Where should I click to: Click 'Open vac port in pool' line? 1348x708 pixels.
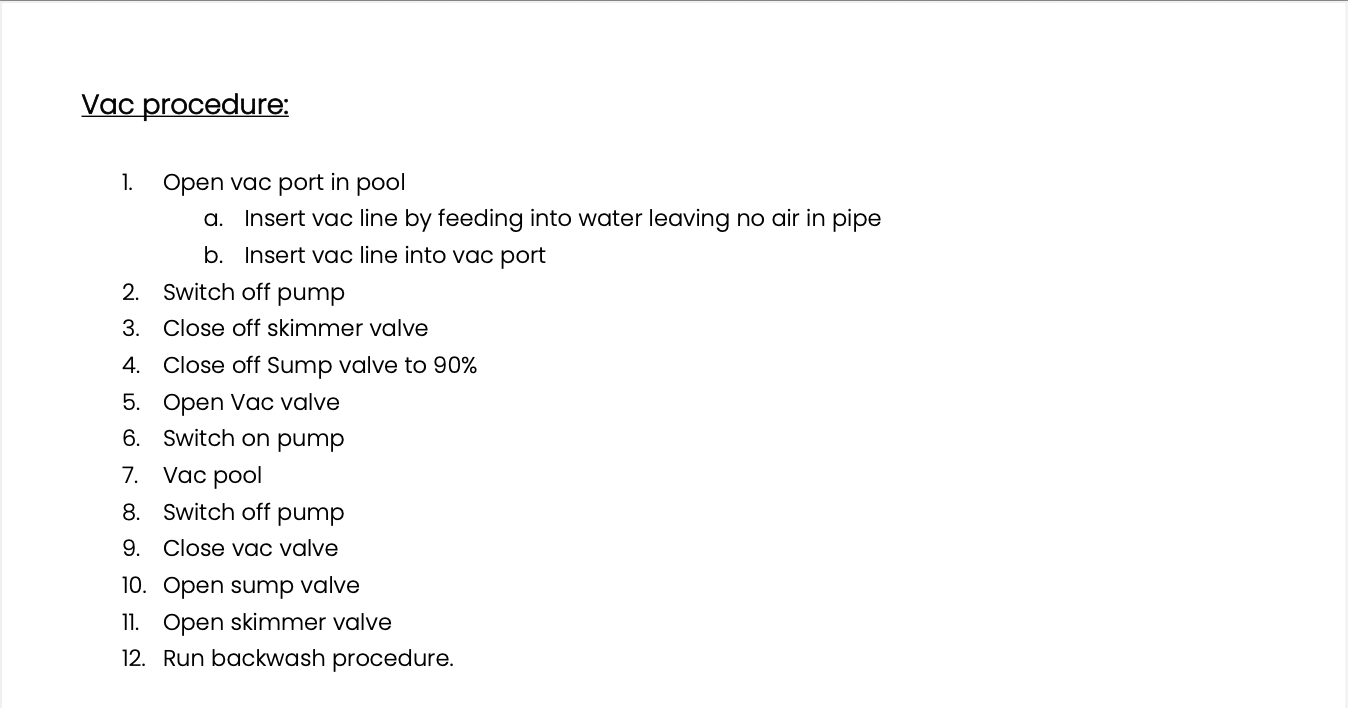pos(284,183)
